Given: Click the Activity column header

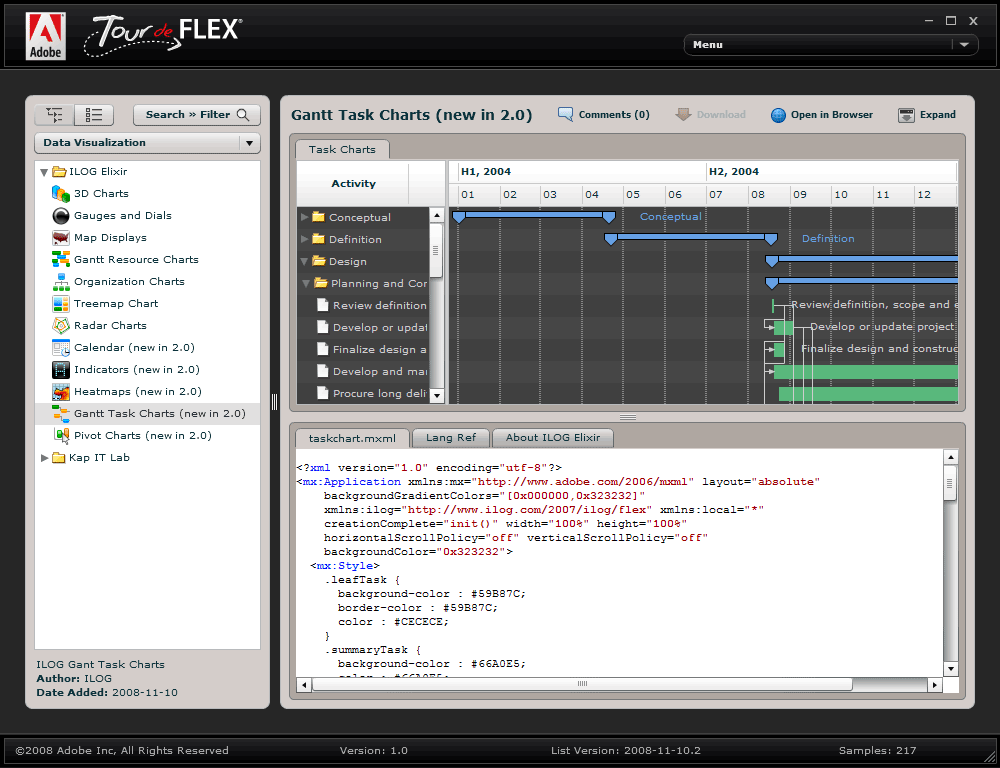Looking at the screenshot, I should [353, 184].
